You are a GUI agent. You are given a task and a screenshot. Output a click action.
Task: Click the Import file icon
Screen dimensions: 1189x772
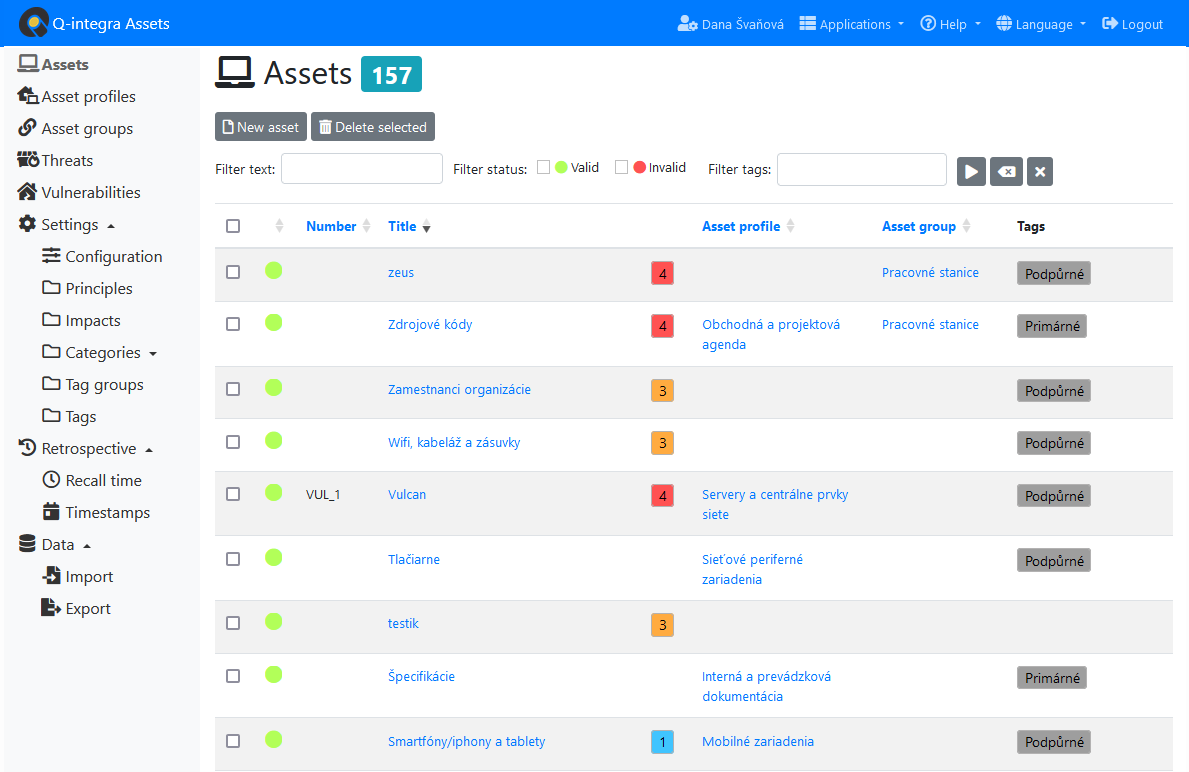[x=51, y=576]
